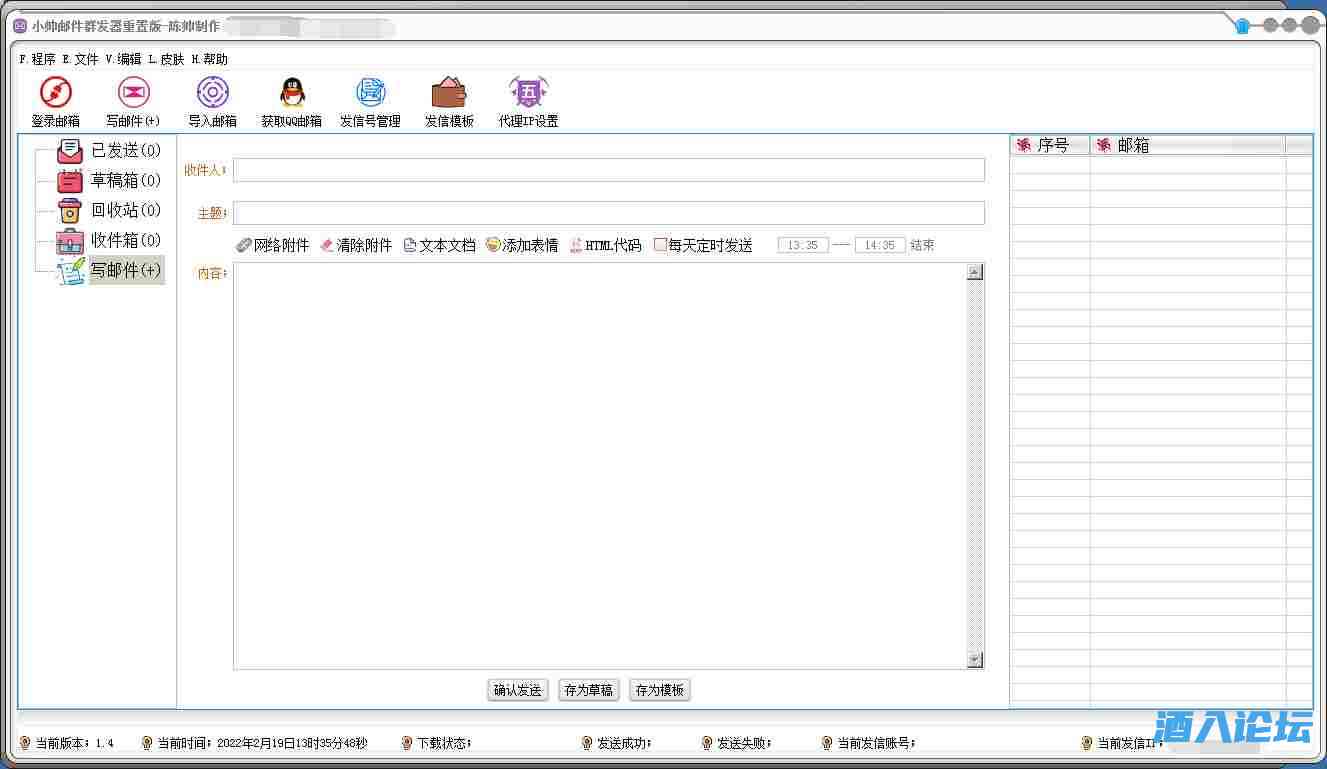Image resolution: width=1327 pixels, height=769 pixels.
Task: Click the 文本文档 text document option
Action: (438, 244)
